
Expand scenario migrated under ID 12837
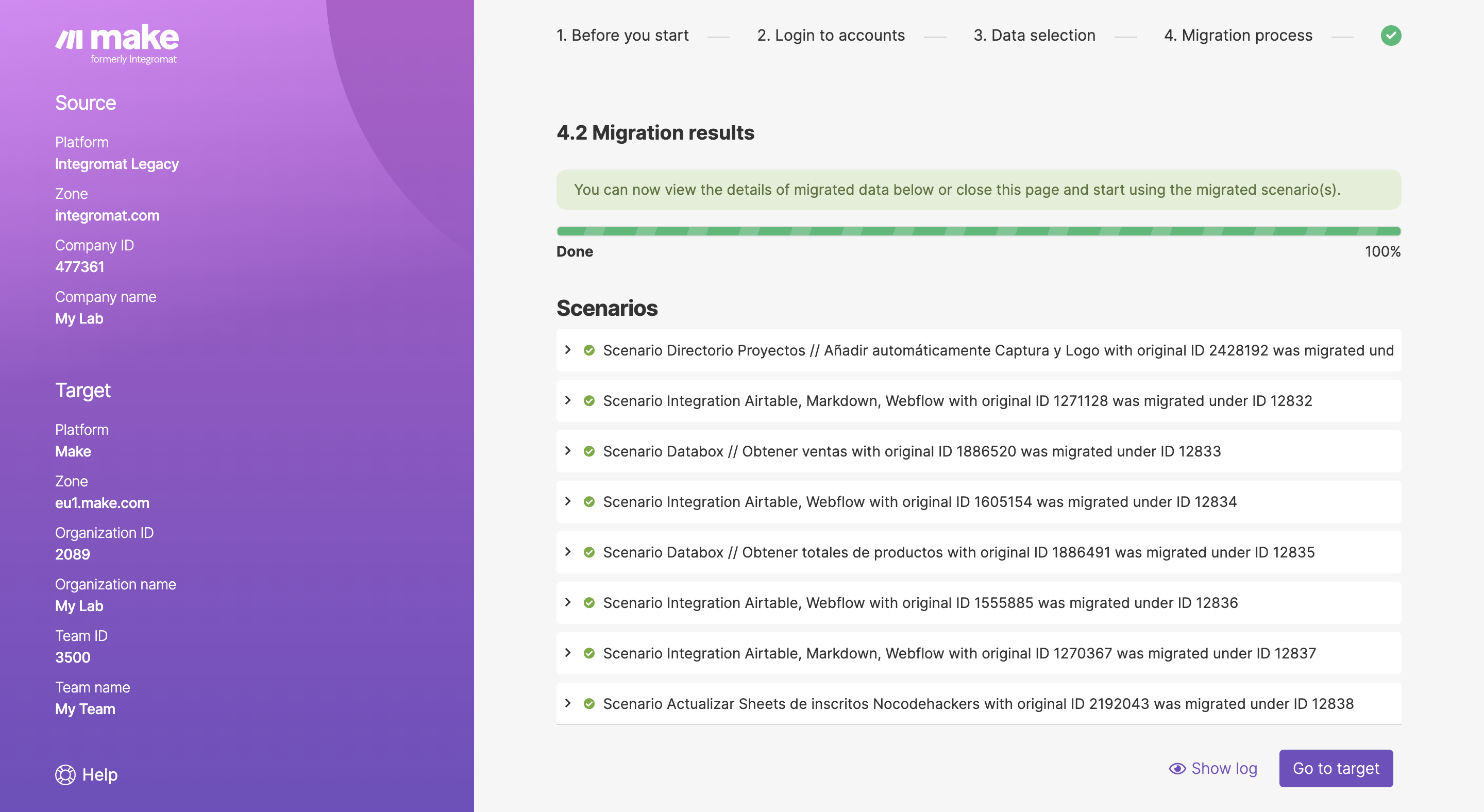tap(568, 653)
